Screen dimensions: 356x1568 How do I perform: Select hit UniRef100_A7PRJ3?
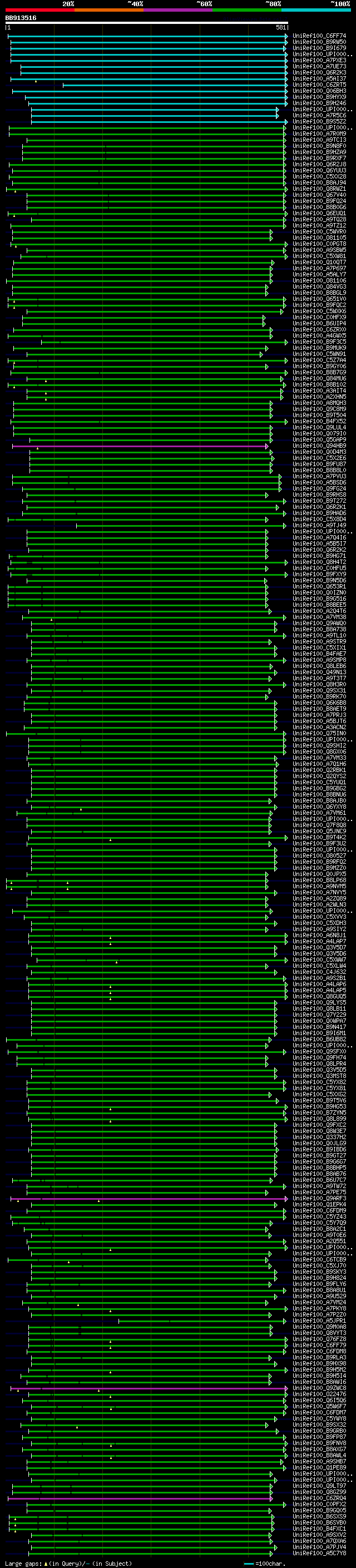point(319,715)
